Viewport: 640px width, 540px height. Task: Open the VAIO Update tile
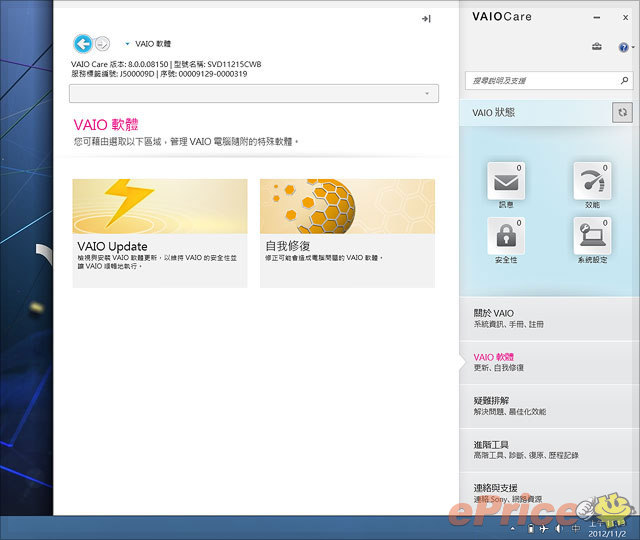tap(160, 233)
